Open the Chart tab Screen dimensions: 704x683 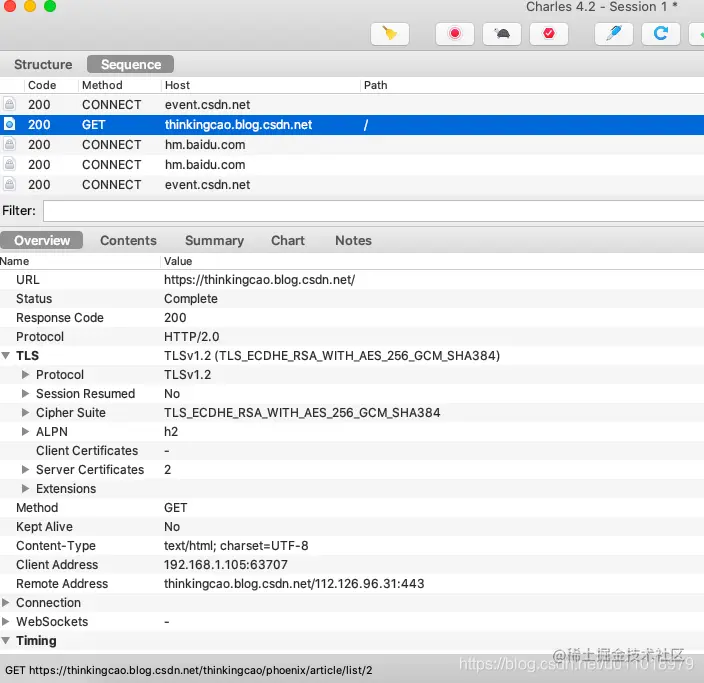[288, 240]
